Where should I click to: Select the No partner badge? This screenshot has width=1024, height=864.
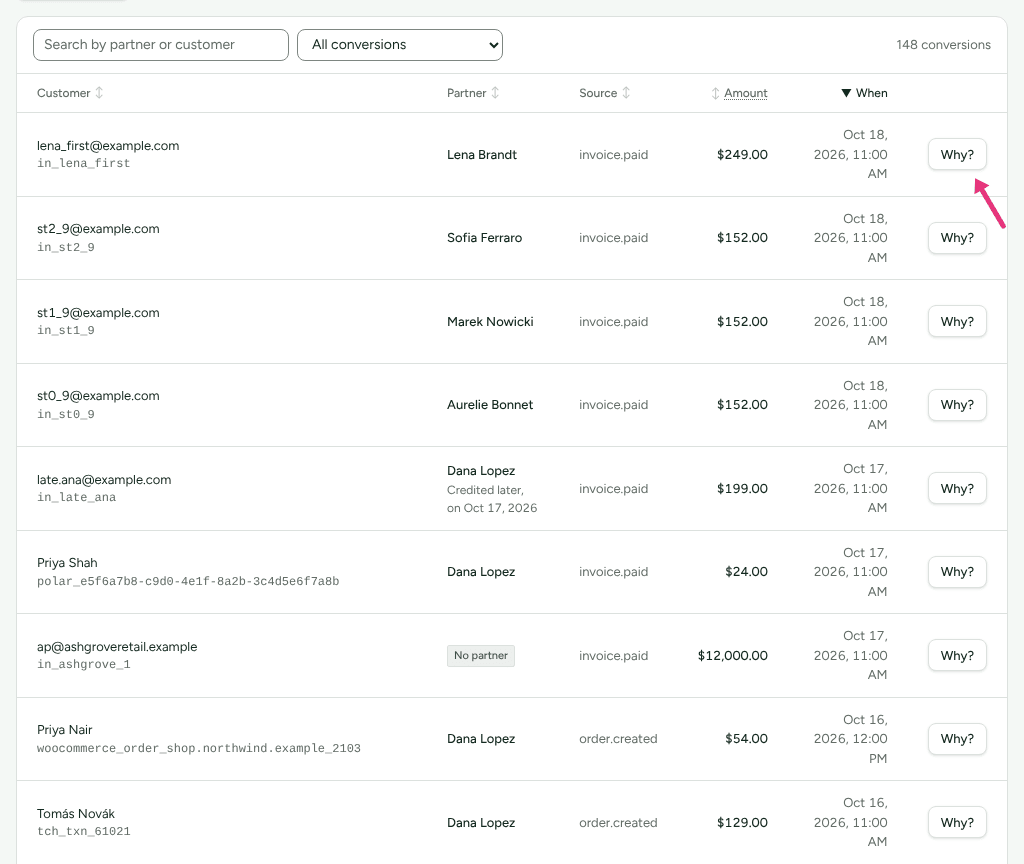(481, 656)
